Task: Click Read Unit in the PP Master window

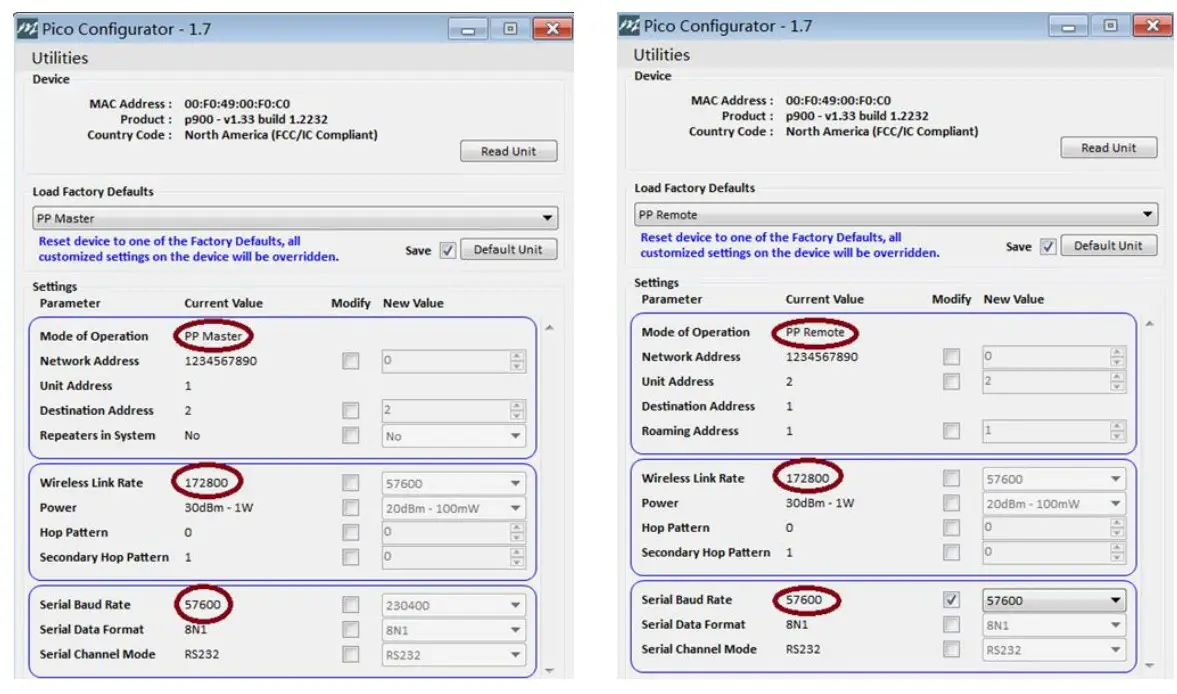Action: (508, 151)
